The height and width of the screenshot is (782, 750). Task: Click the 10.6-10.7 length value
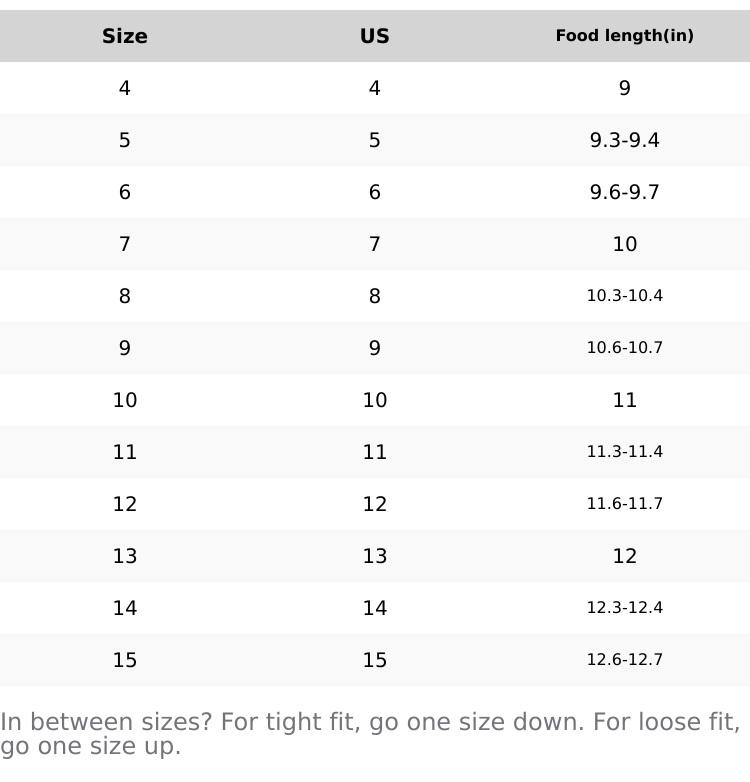[624, 348]
